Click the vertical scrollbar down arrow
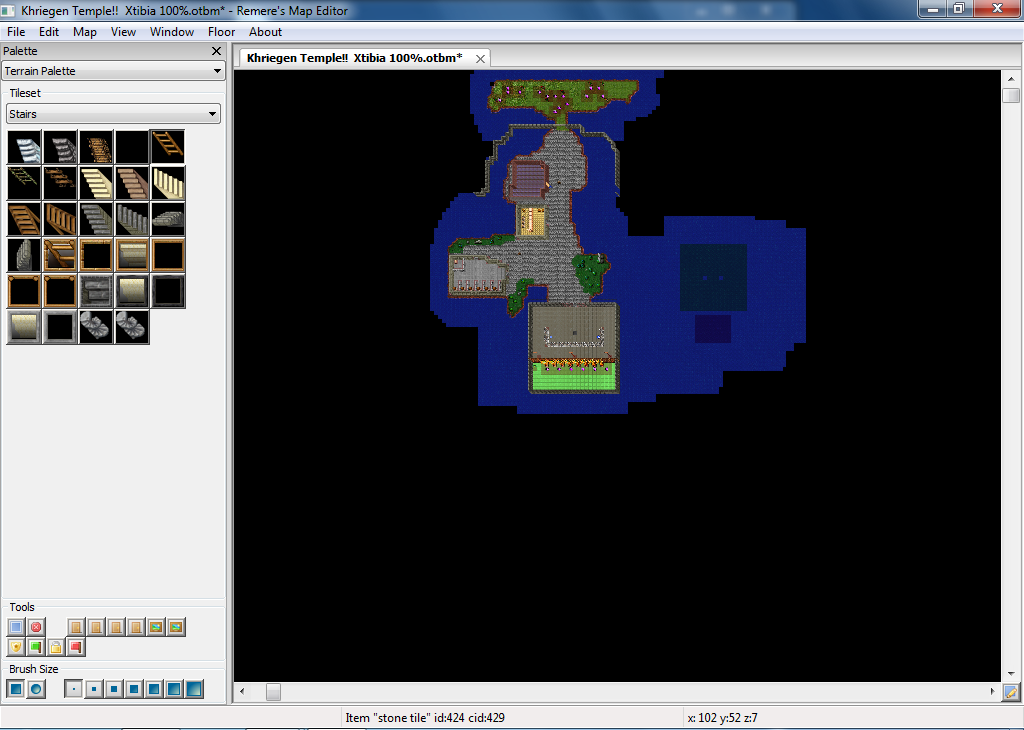This screenshot has height=730, width=1024. click(x=1011, y=674)
